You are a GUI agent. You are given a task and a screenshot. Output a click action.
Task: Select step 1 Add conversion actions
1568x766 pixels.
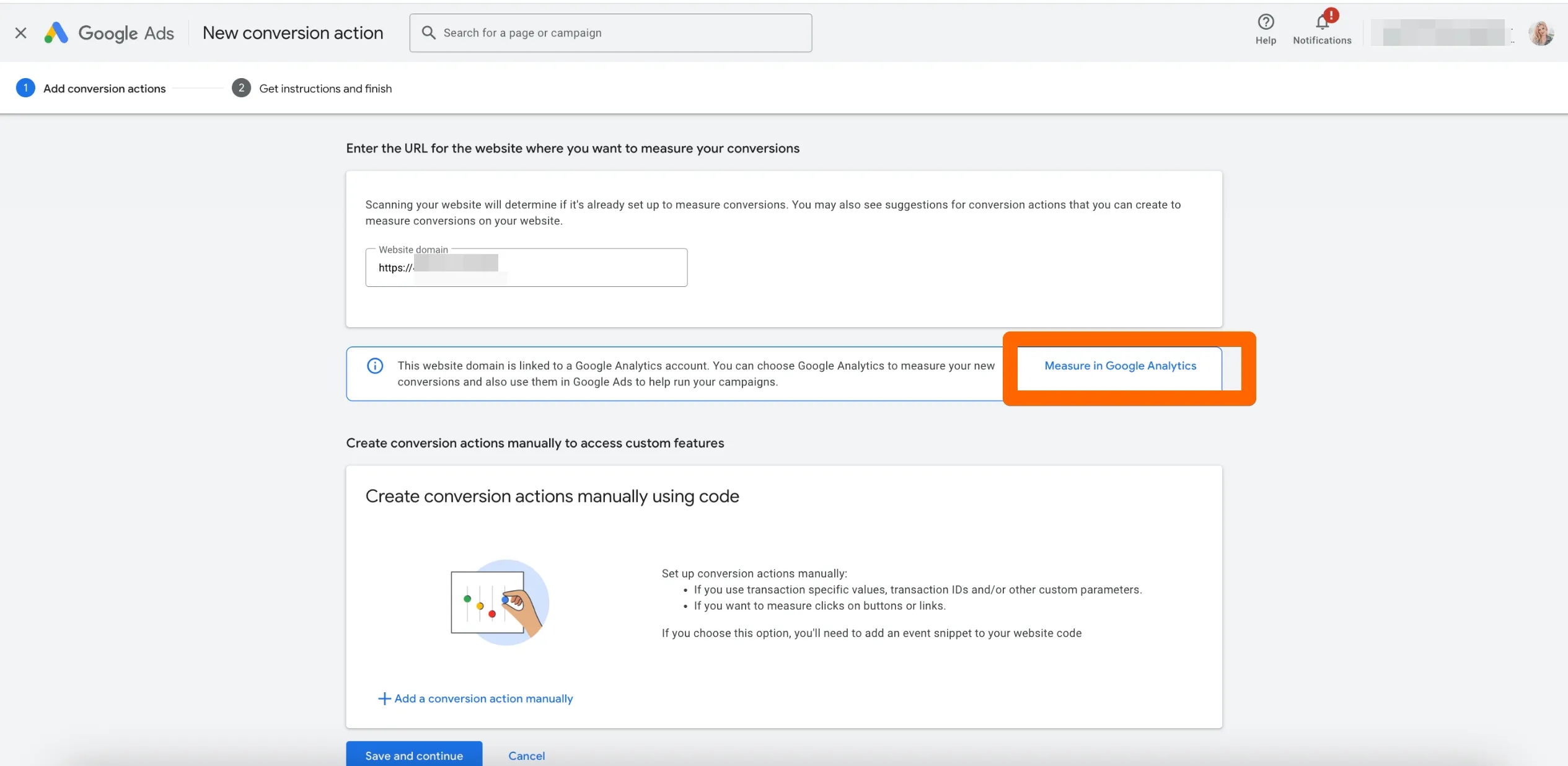[91, 88]
